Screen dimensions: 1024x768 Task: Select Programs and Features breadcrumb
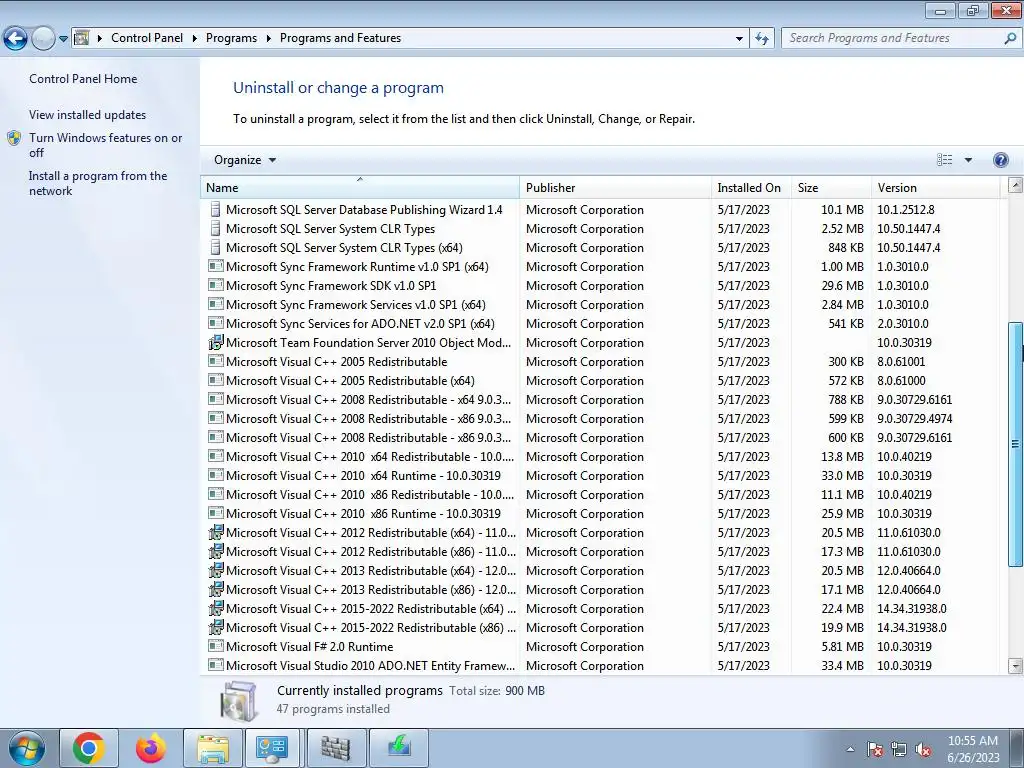click(x=340, y=38)
